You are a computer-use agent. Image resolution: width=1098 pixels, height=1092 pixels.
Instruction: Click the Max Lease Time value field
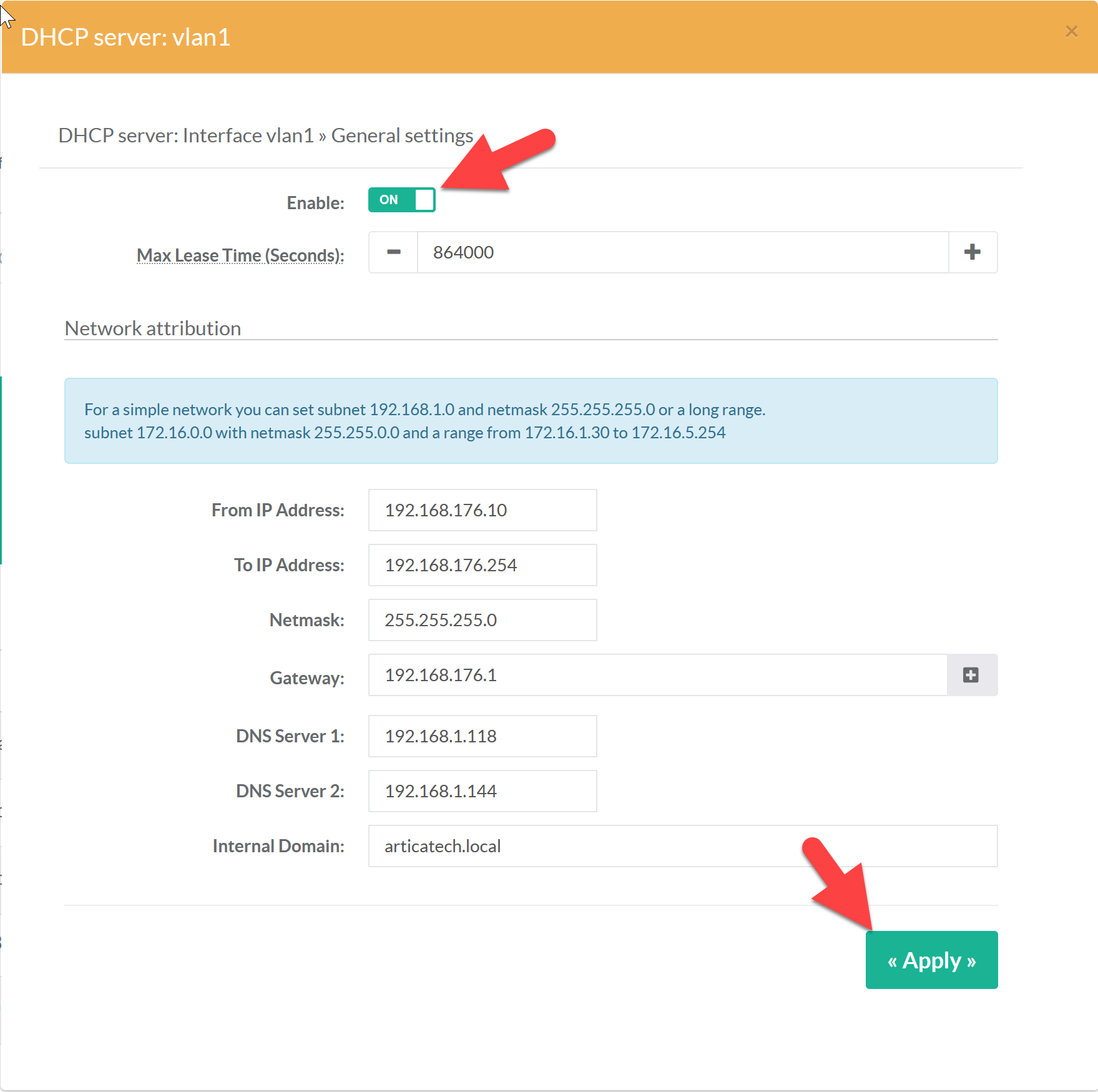pos(682,252)
